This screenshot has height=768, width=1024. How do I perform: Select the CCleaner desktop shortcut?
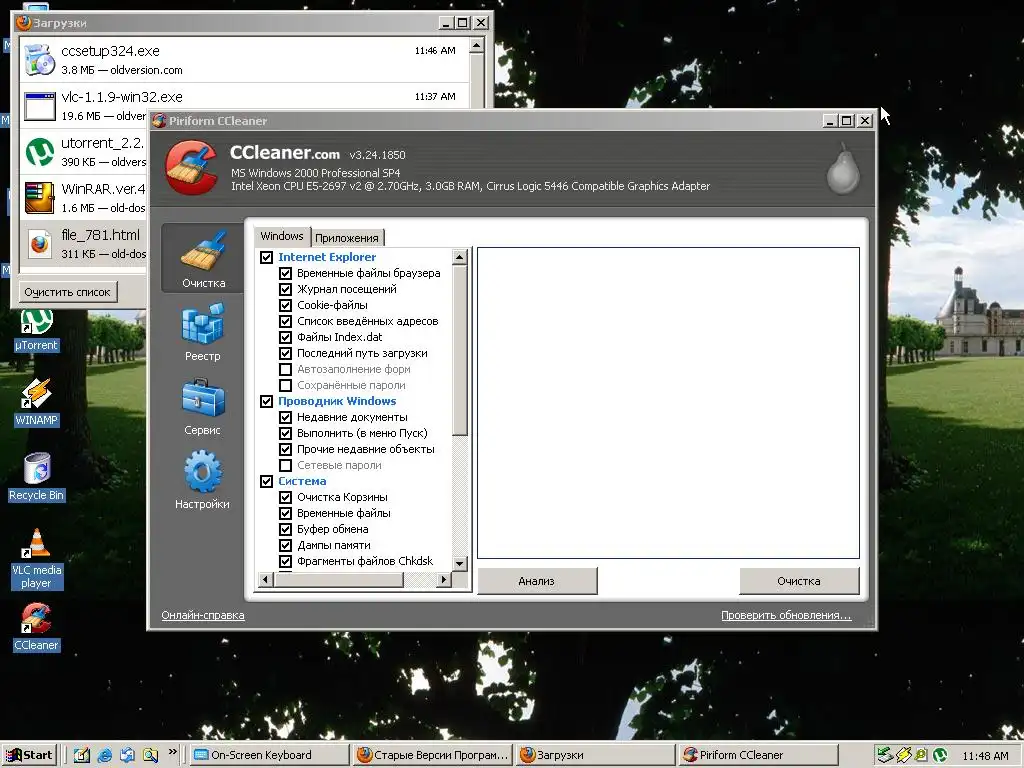click(x=37, y=628)
